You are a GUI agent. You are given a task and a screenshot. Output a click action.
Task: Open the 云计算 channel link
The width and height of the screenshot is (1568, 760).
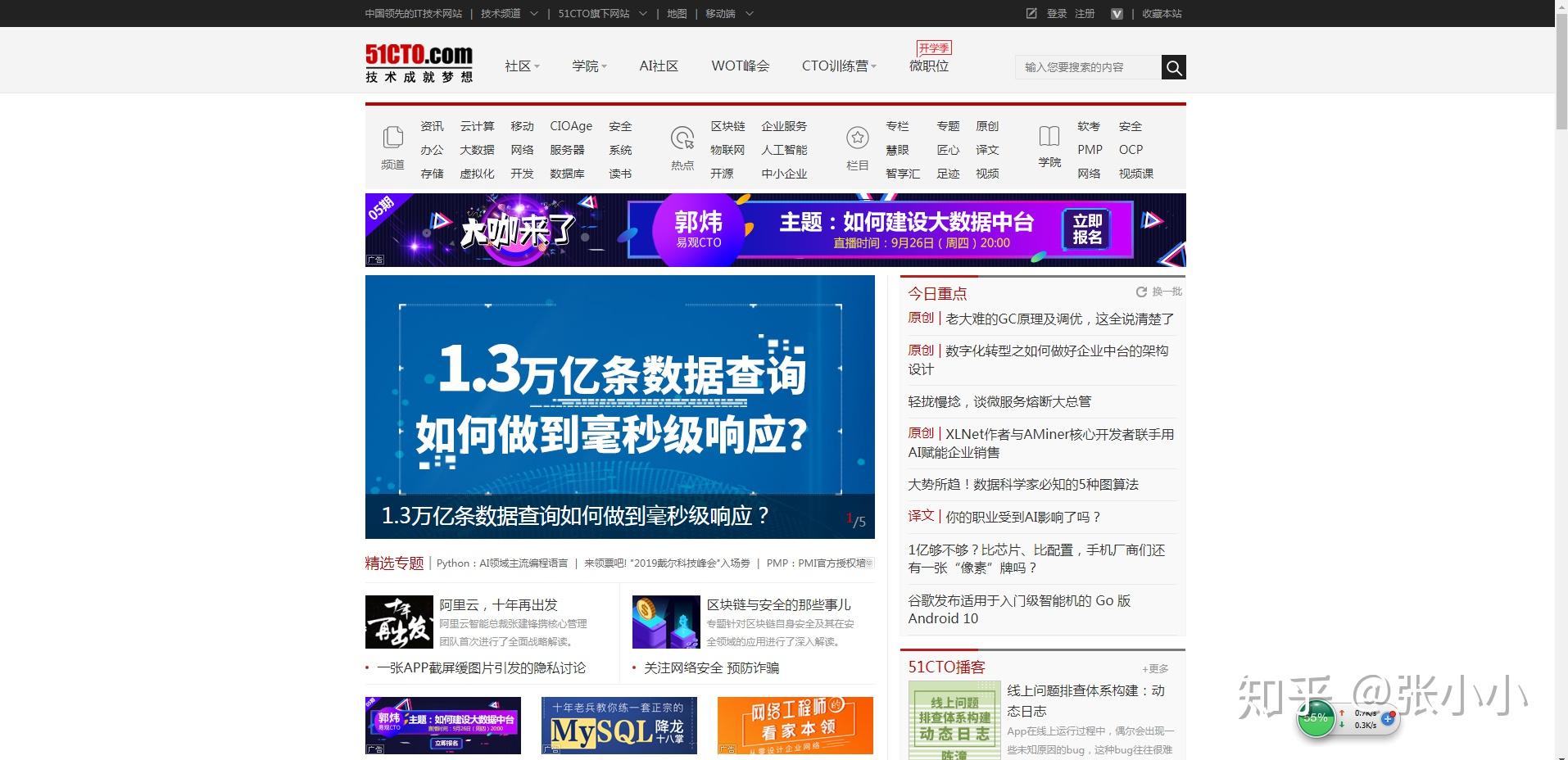pyautogui.click(x=477, y=126)
